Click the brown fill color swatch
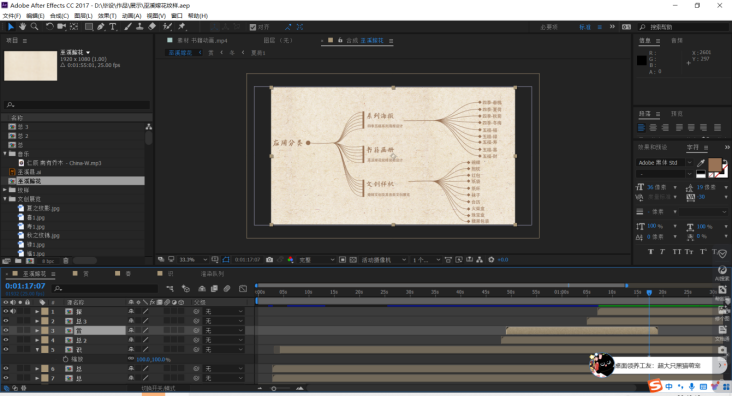The height and width of the screenshot is (396, 732). pyautogui.click(x=714, y=164)
